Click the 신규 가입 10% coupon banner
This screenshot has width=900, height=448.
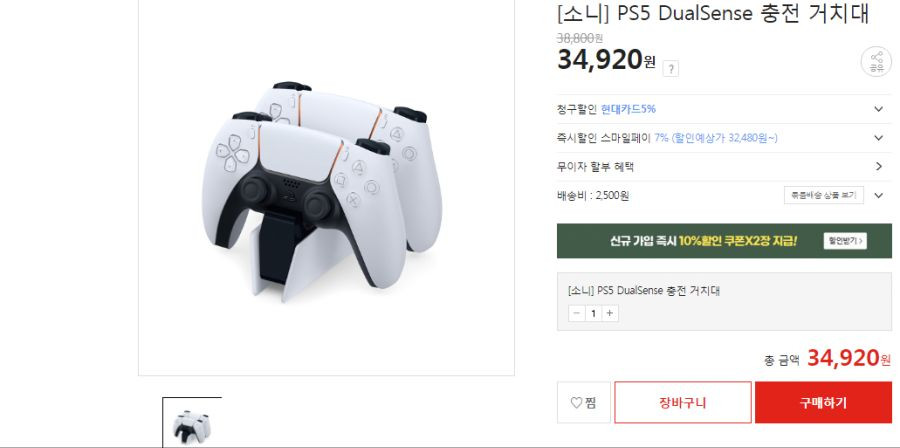724,241
